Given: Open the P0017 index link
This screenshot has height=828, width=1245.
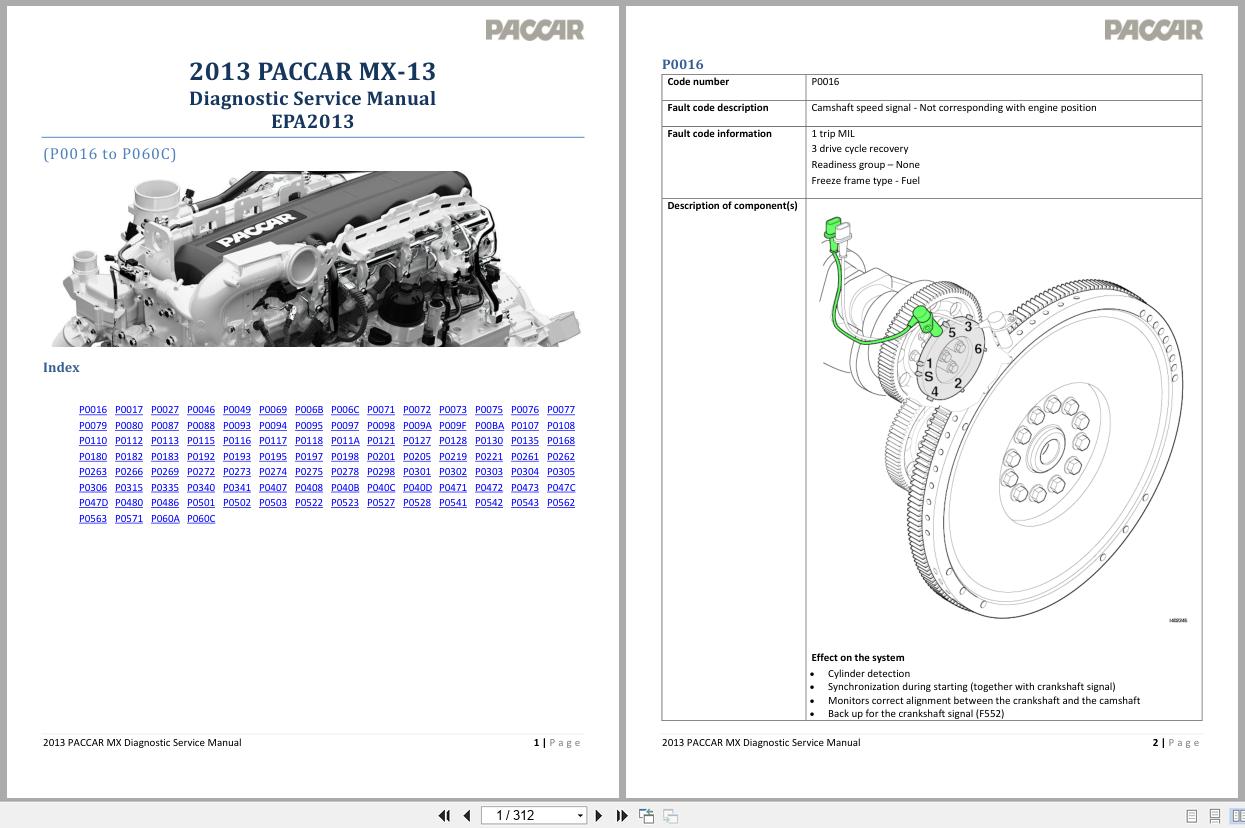Looking at the screenshot, I should point(129,410).
